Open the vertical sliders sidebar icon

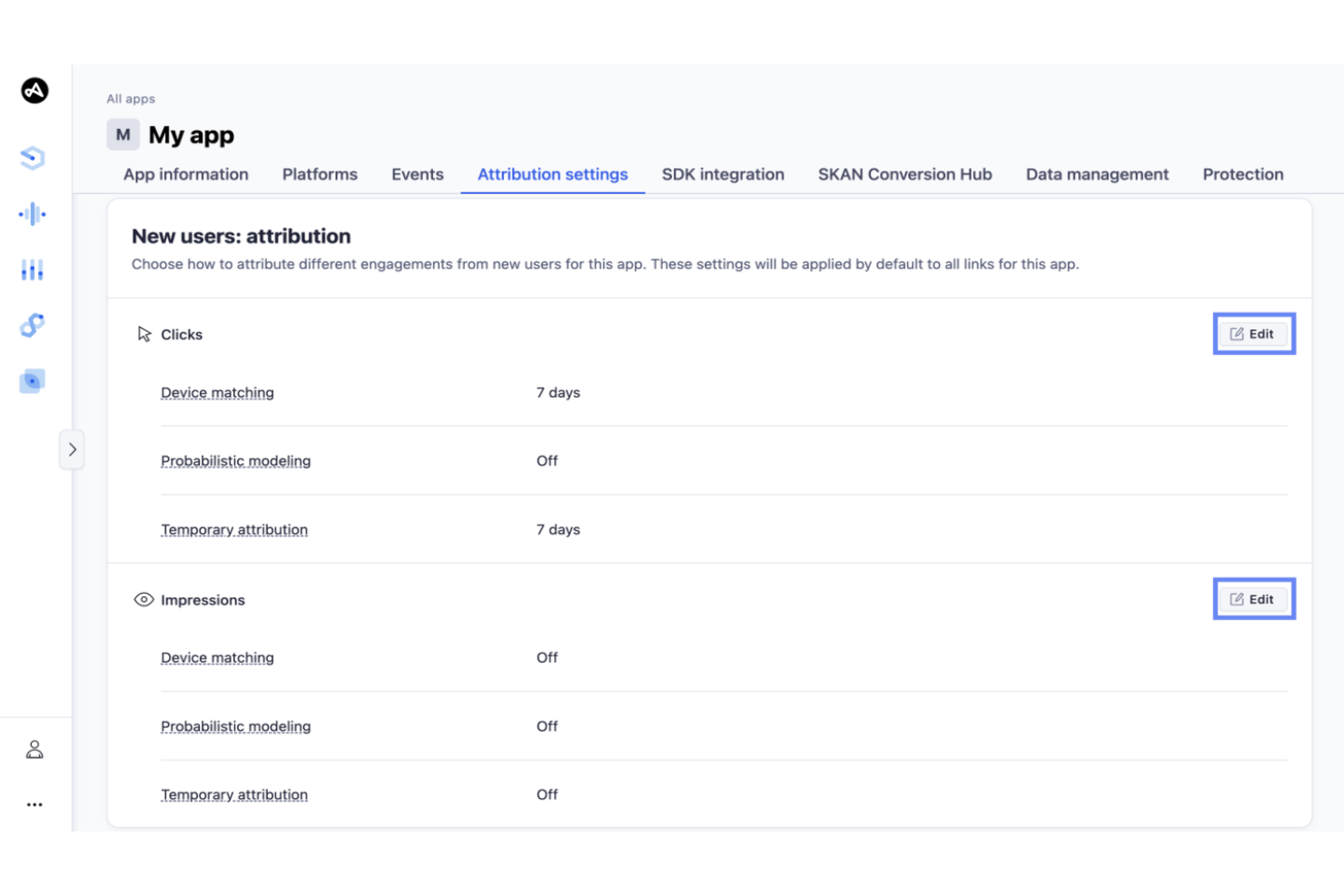click(x=33, y=270)
